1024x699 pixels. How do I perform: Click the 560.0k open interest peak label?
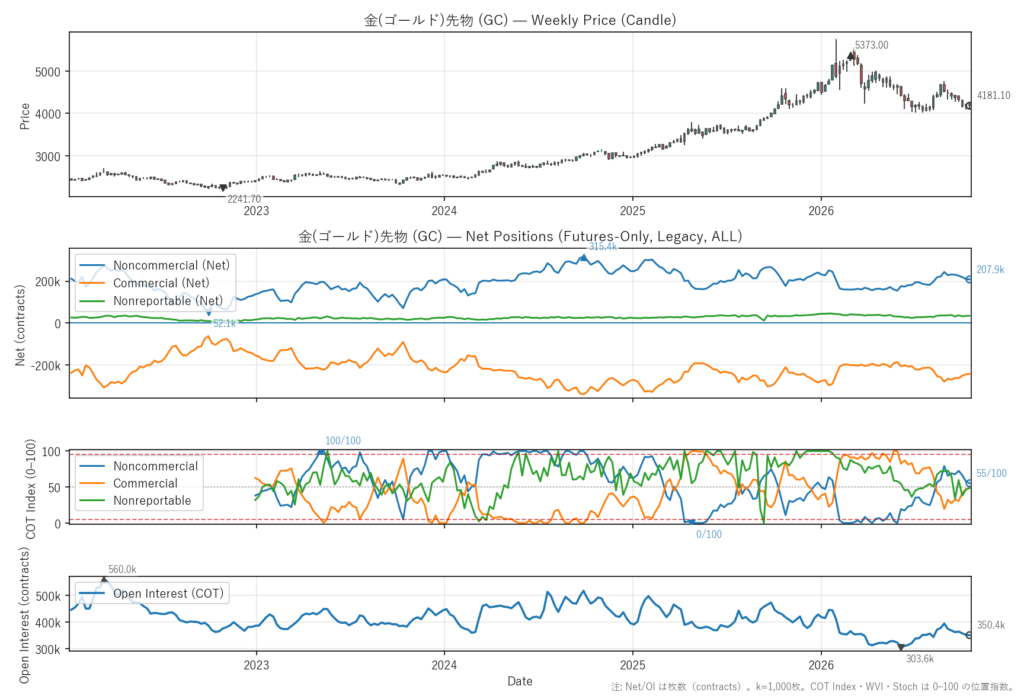pos(122,570)
